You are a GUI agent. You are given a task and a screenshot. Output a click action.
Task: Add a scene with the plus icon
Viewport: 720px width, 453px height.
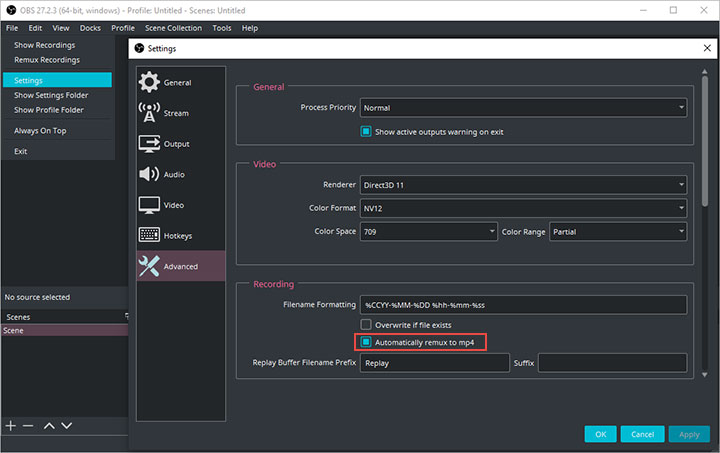pyautogui.click(x=11, y=425)
